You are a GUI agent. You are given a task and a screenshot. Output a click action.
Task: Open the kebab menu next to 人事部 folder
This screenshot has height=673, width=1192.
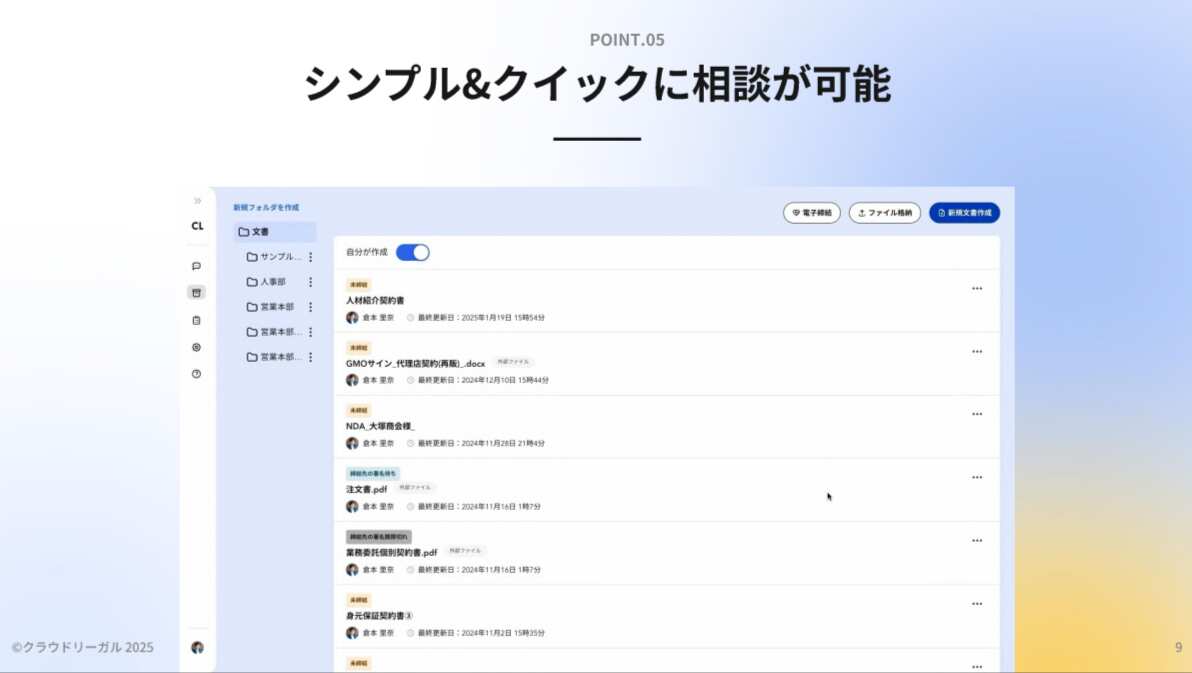coord(310,282)
